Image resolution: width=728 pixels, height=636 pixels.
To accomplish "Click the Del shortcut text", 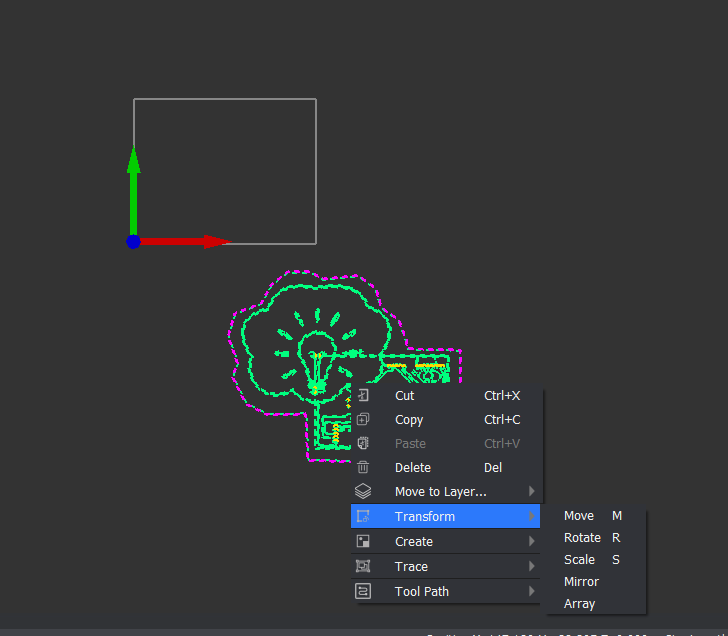I will (493, 467).
